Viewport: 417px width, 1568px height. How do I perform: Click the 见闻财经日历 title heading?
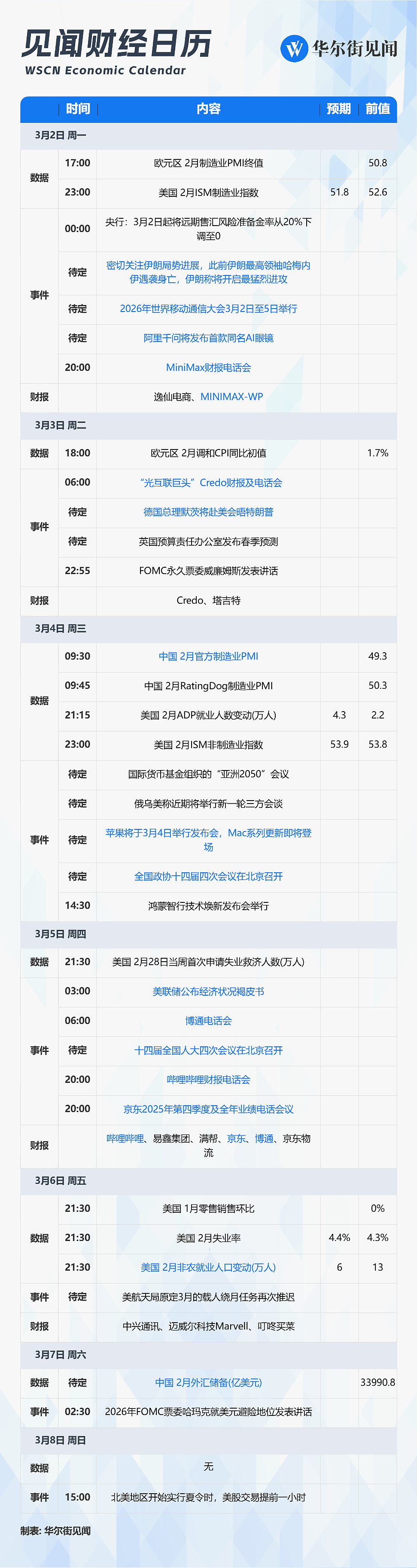116,44
